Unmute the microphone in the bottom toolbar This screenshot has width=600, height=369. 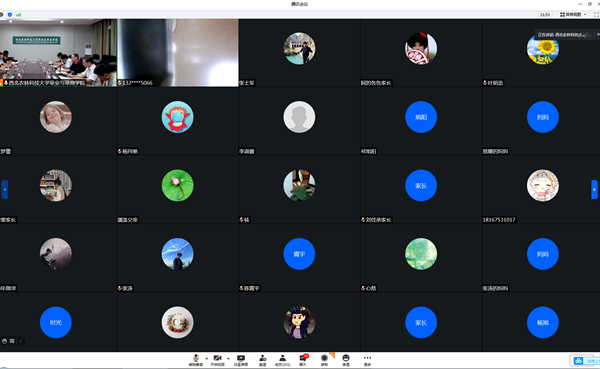[x=196, y=360]
